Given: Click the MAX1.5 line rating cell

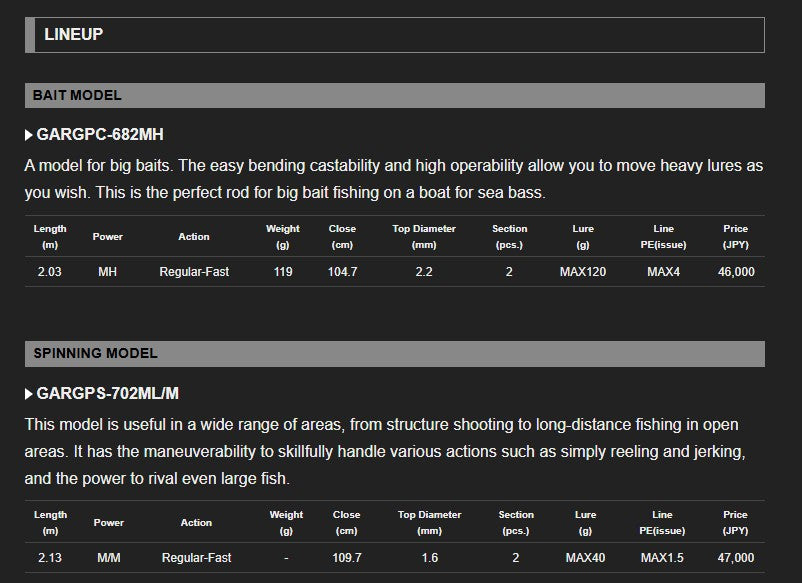Looking at the screenshot, I should tap(662, 558).
